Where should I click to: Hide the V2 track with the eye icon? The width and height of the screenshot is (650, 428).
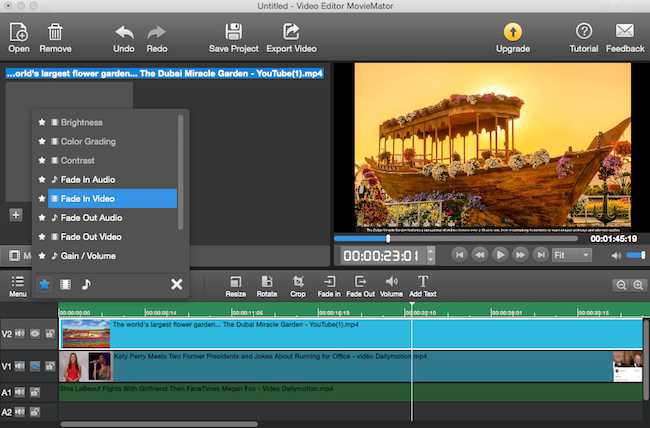pos(35,333)
